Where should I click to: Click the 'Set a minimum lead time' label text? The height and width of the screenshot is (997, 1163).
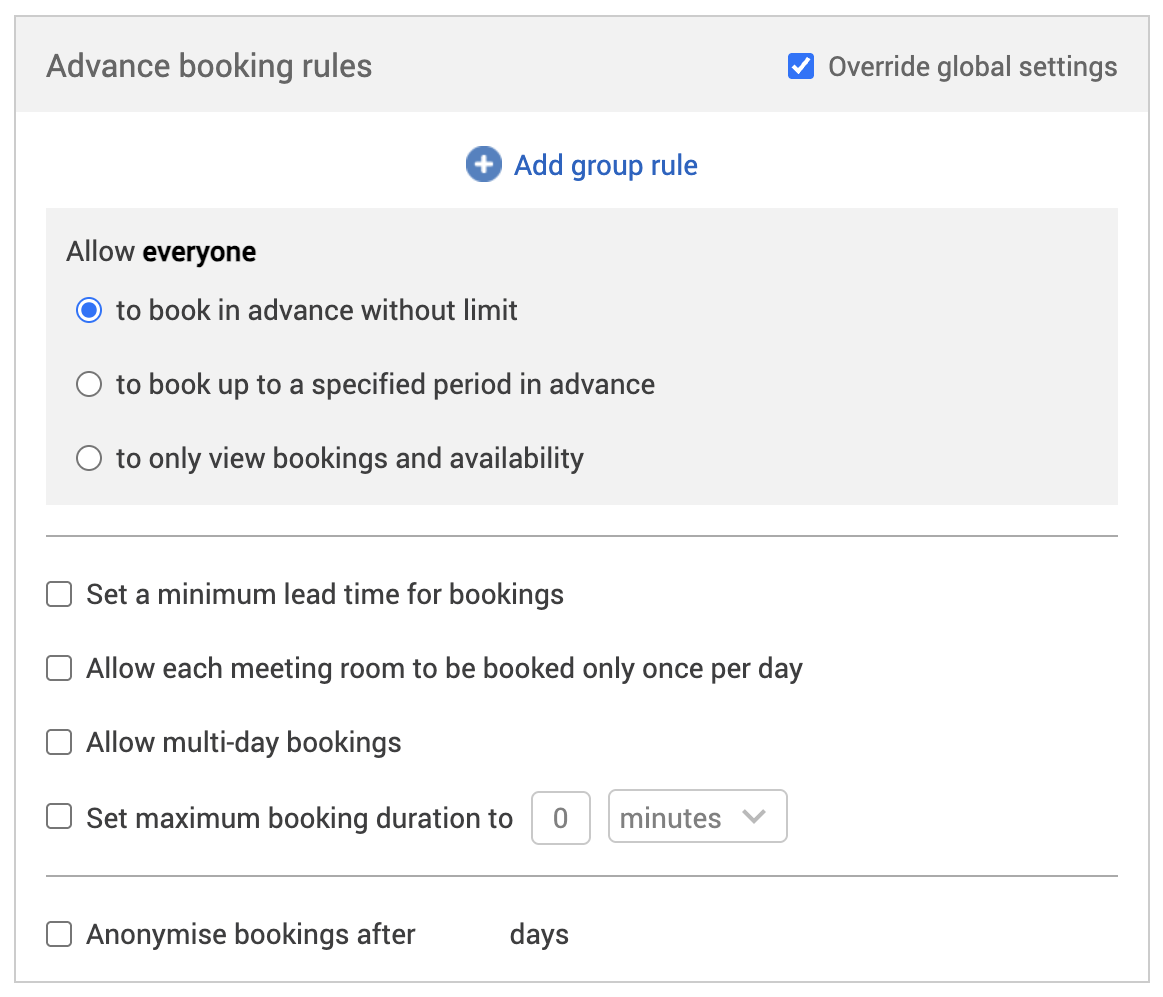click(325, 595)
